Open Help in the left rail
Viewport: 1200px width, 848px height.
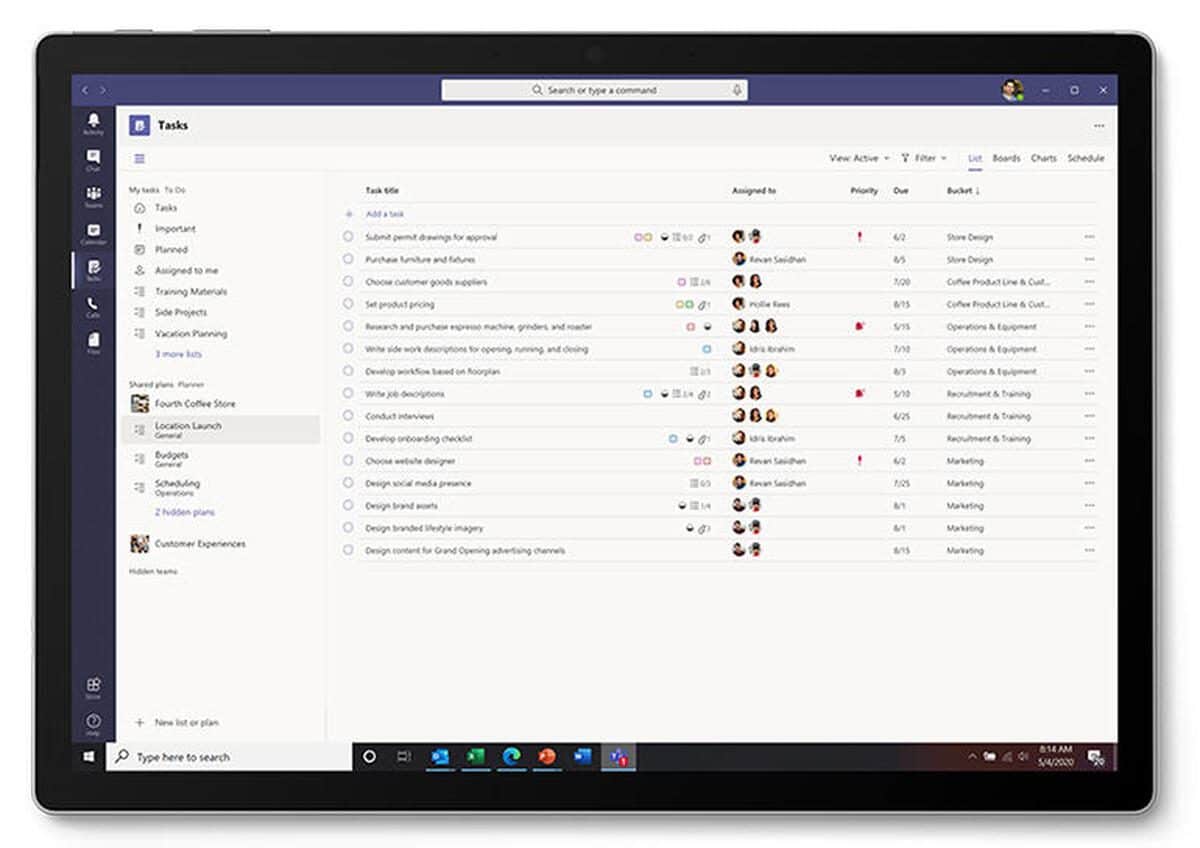click(93, 723)
